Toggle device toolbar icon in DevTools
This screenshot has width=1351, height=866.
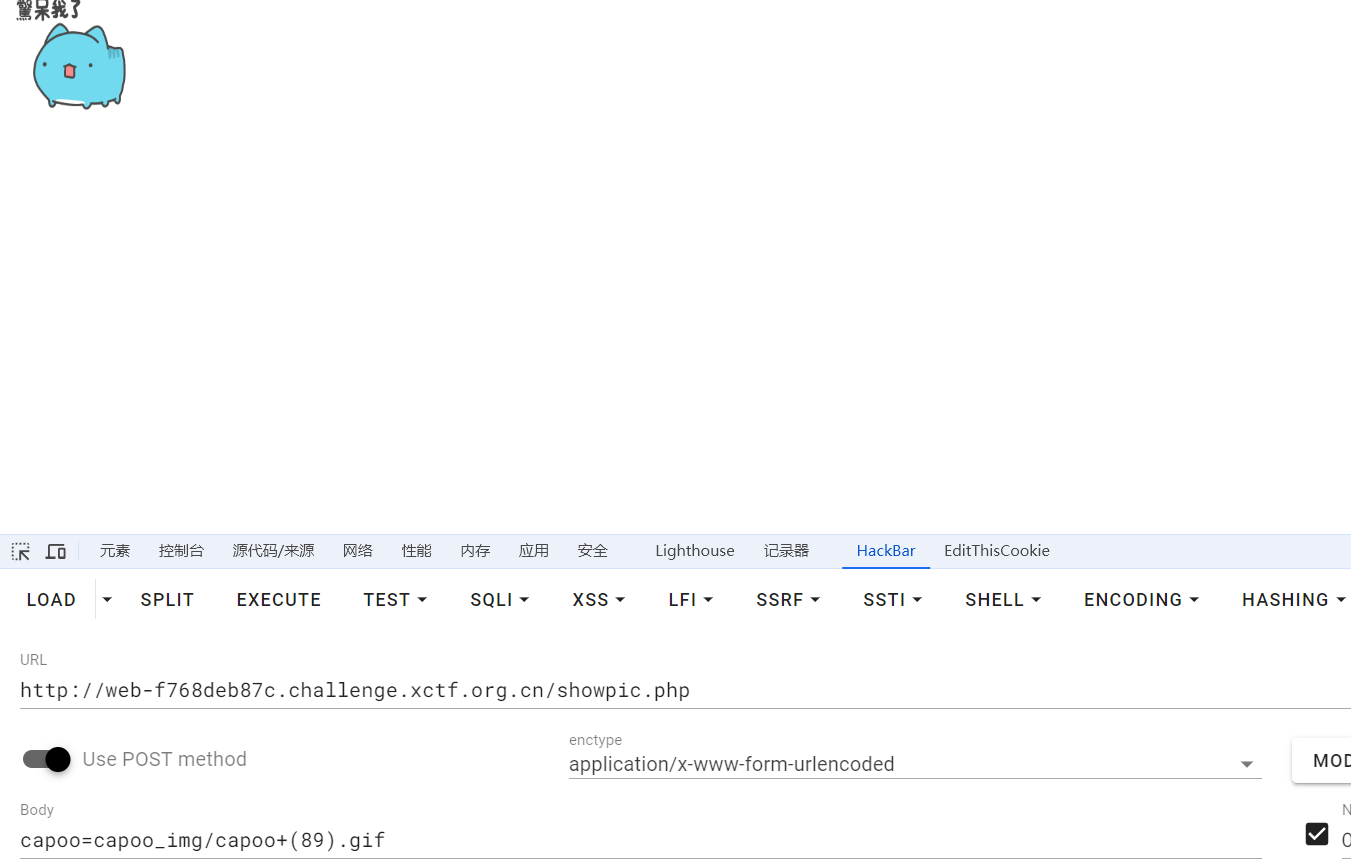coord(56,551)
